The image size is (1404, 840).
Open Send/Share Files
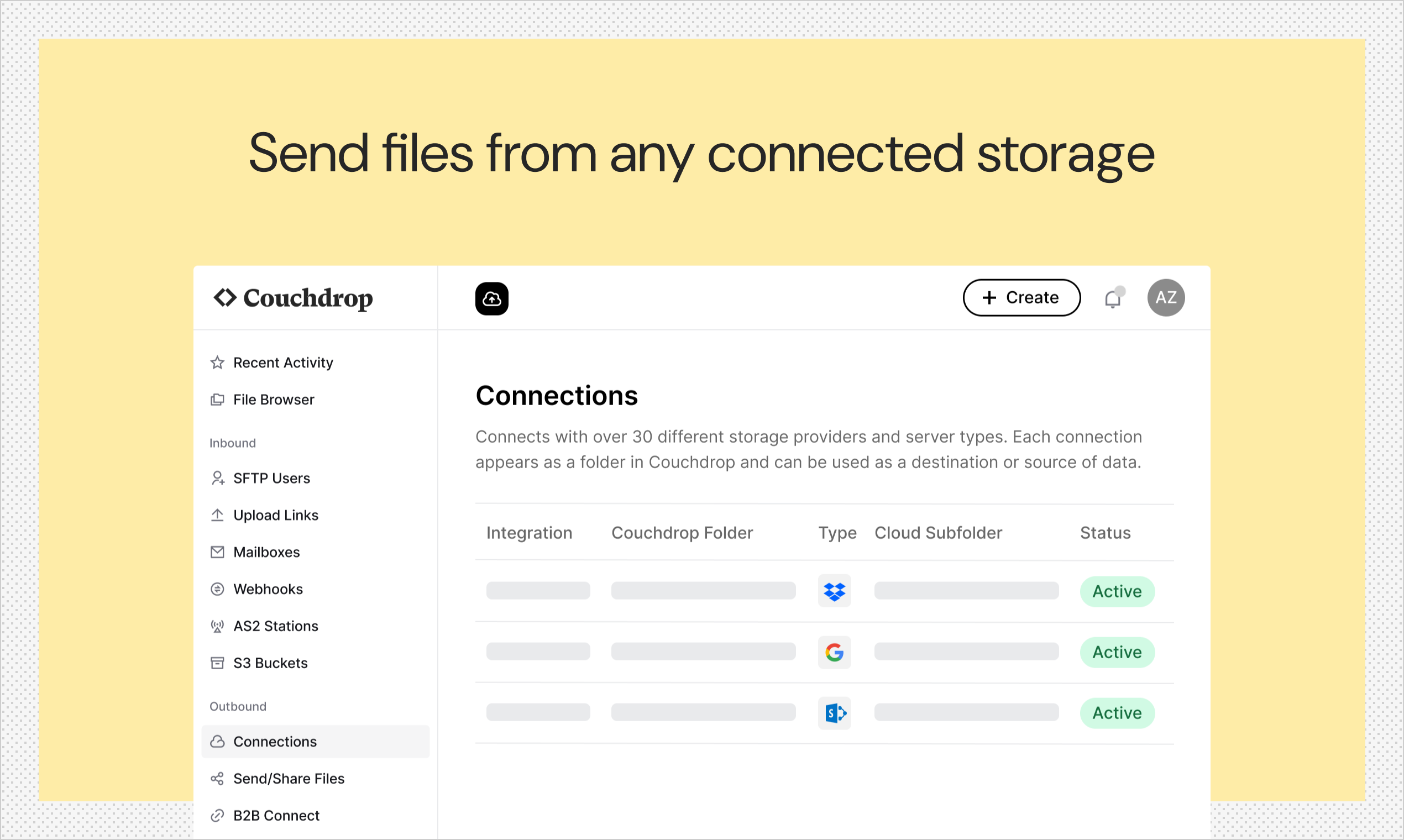click(288, 778)
